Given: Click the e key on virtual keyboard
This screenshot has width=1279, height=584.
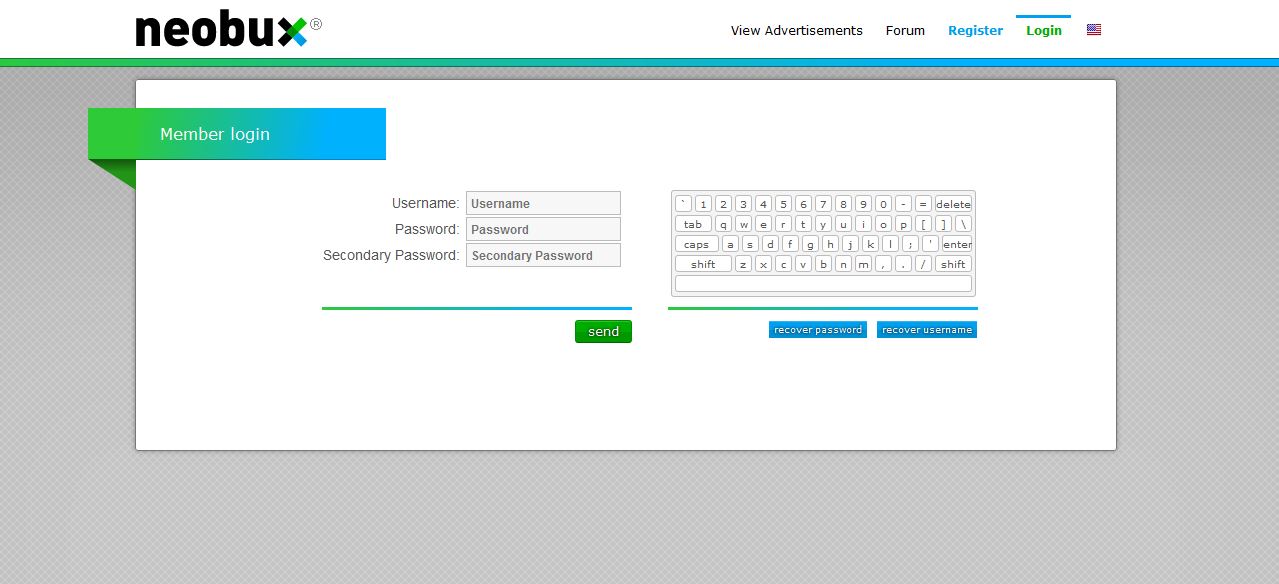Looking at the screenshot, I should tap(764, 224).
